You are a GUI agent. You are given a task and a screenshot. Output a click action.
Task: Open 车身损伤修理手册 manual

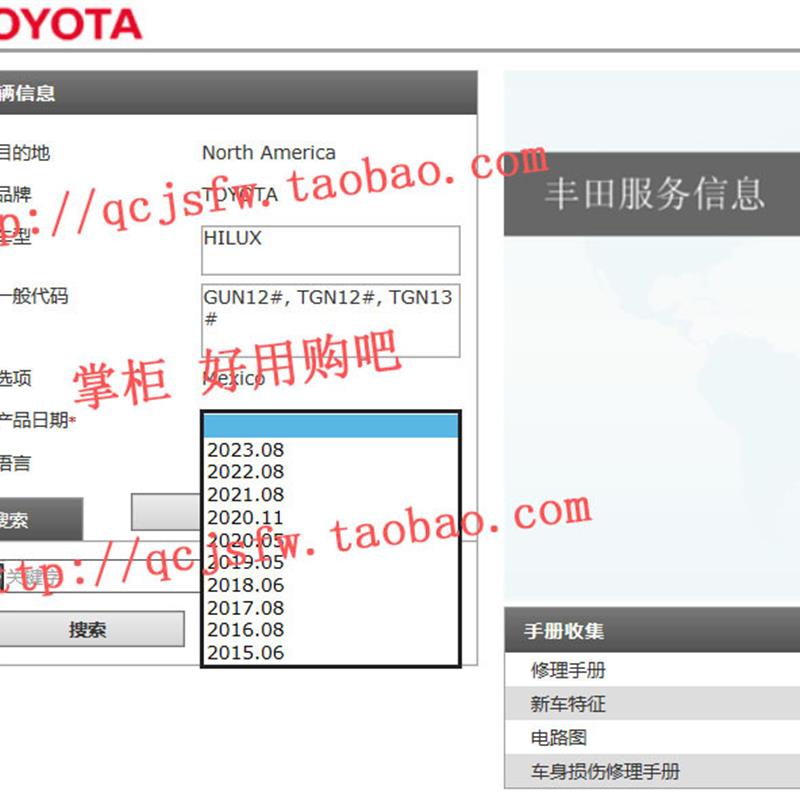click(652, 771)
